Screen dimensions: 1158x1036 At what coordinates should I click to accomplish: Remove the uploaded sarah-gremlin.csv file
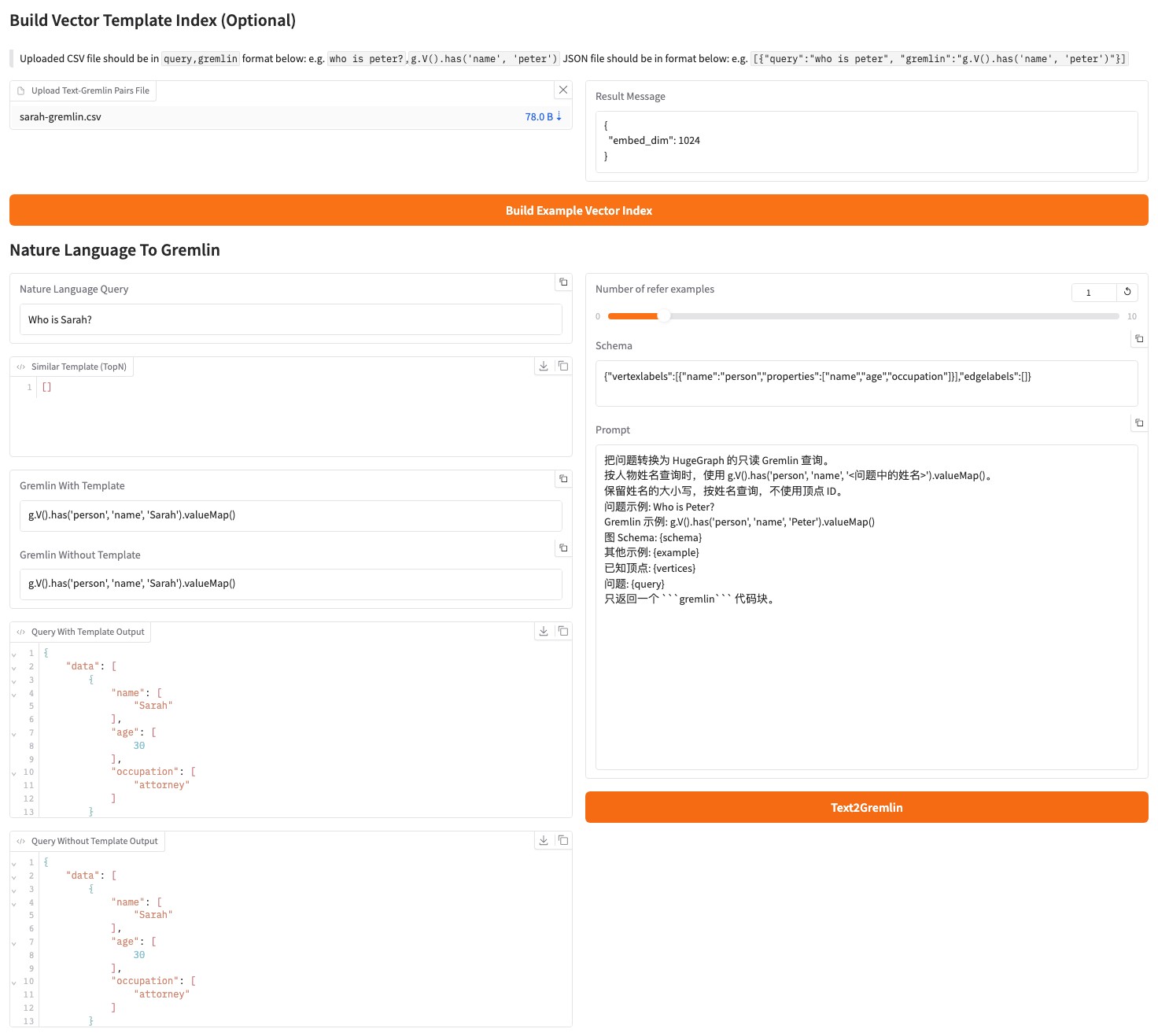coord(563,90)
